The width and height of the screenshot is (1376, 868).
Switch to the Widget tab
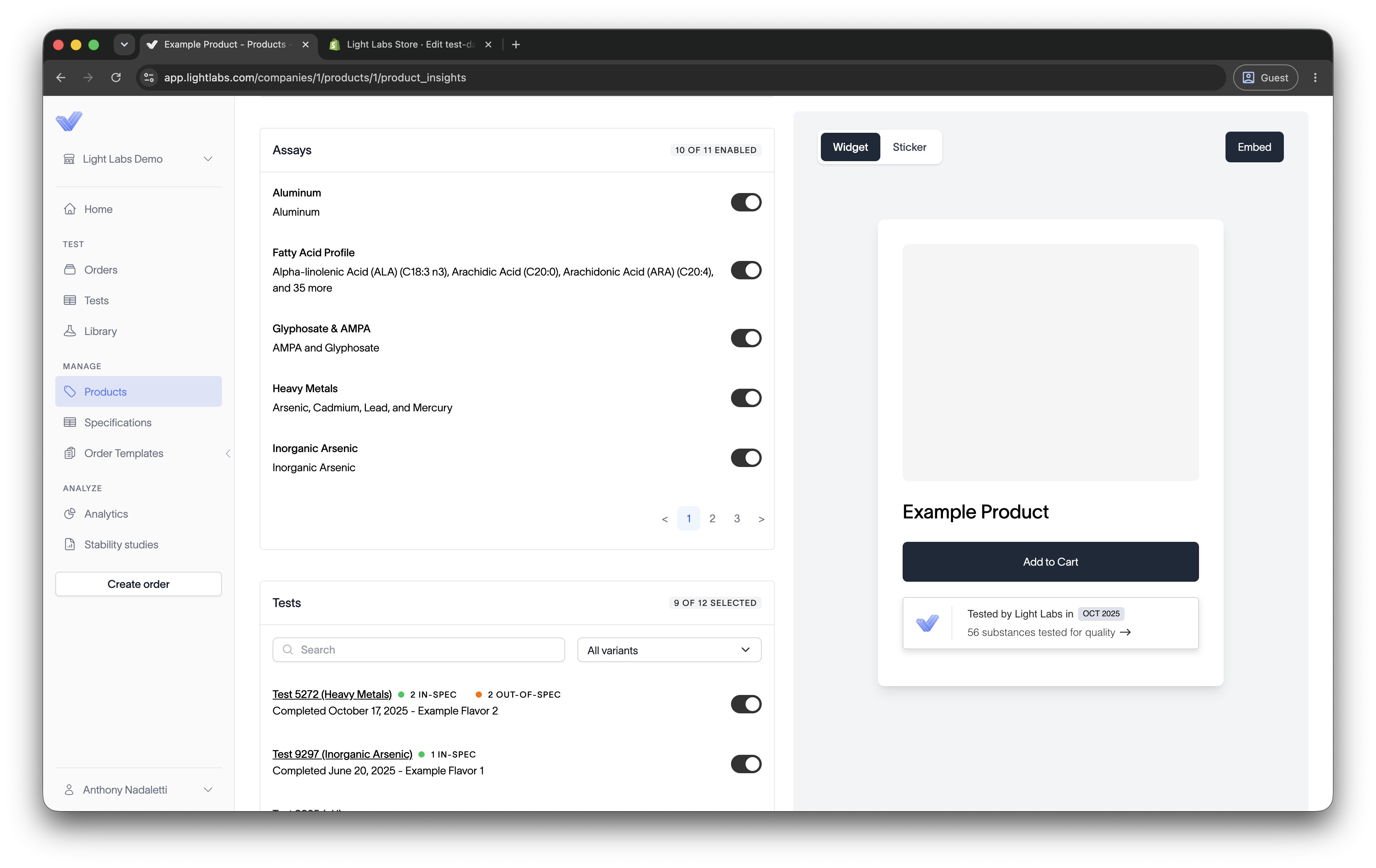tap(850, 147)
